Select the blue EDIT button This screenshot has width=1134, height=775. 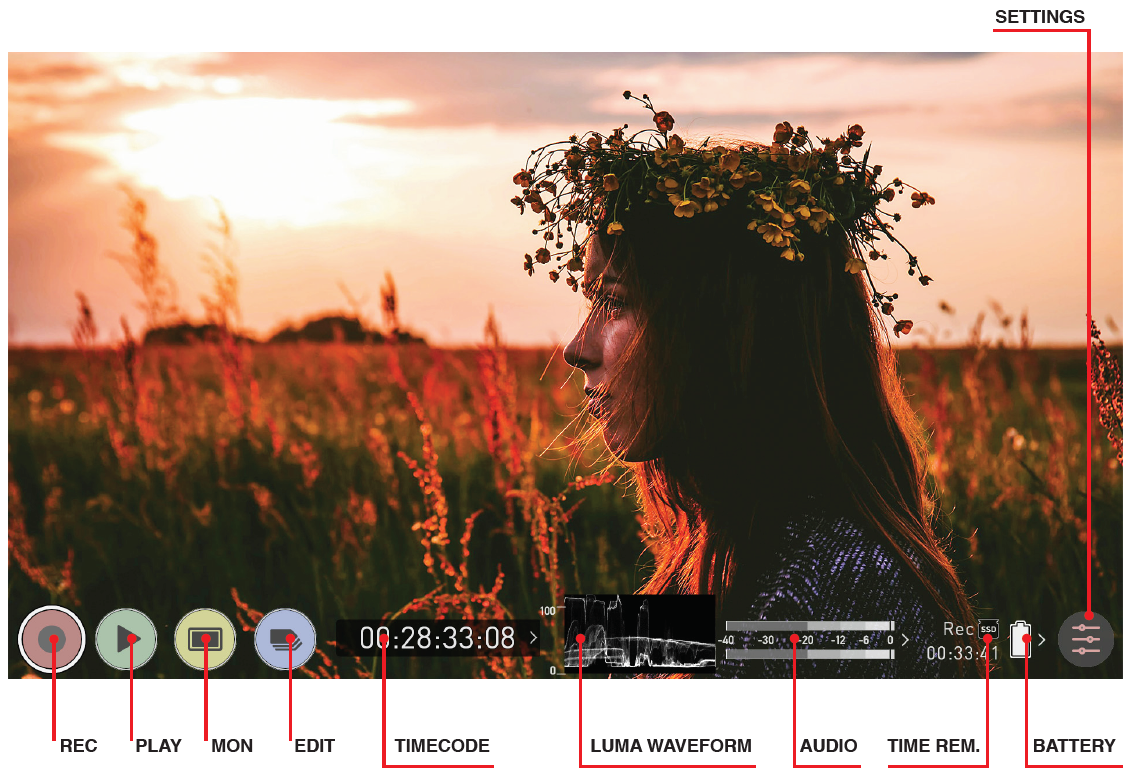pos(285,639)
